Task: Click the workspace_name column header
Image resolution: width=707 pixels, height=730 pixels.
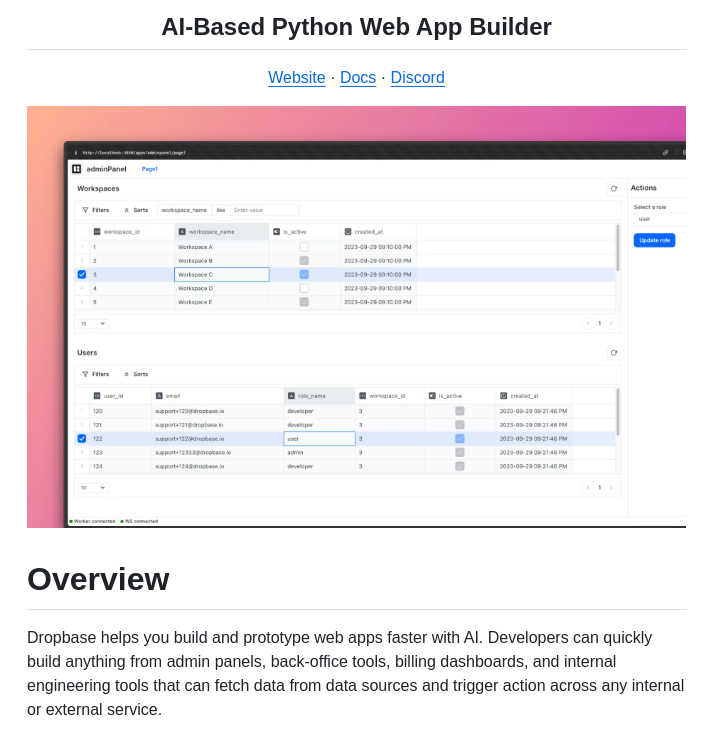Action: point(222,231)
